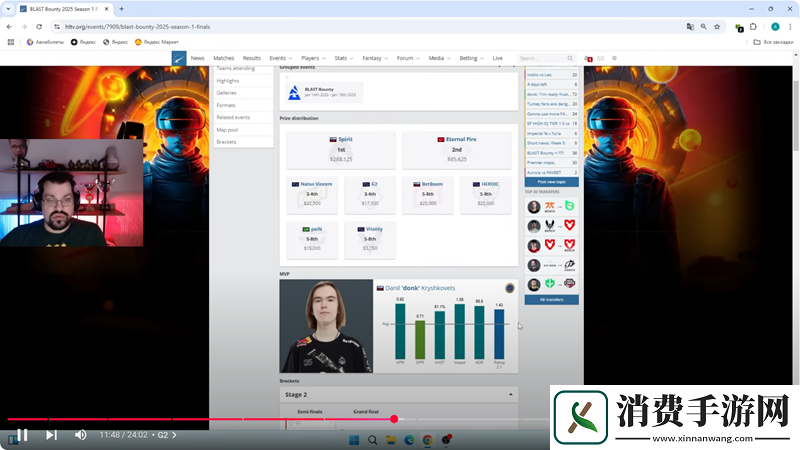Open the Matches menu item
The height and width of the screenshot is (450, 800).
coord(224,58)
